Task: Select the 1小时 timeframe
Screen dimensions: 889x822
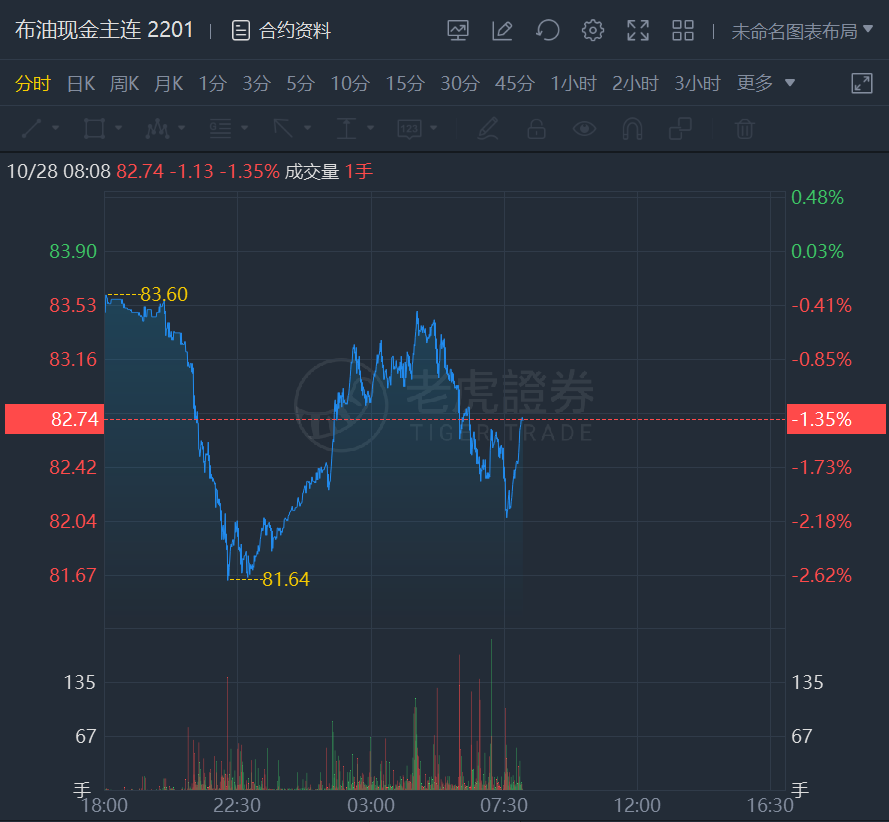Action: pos(574,84)
